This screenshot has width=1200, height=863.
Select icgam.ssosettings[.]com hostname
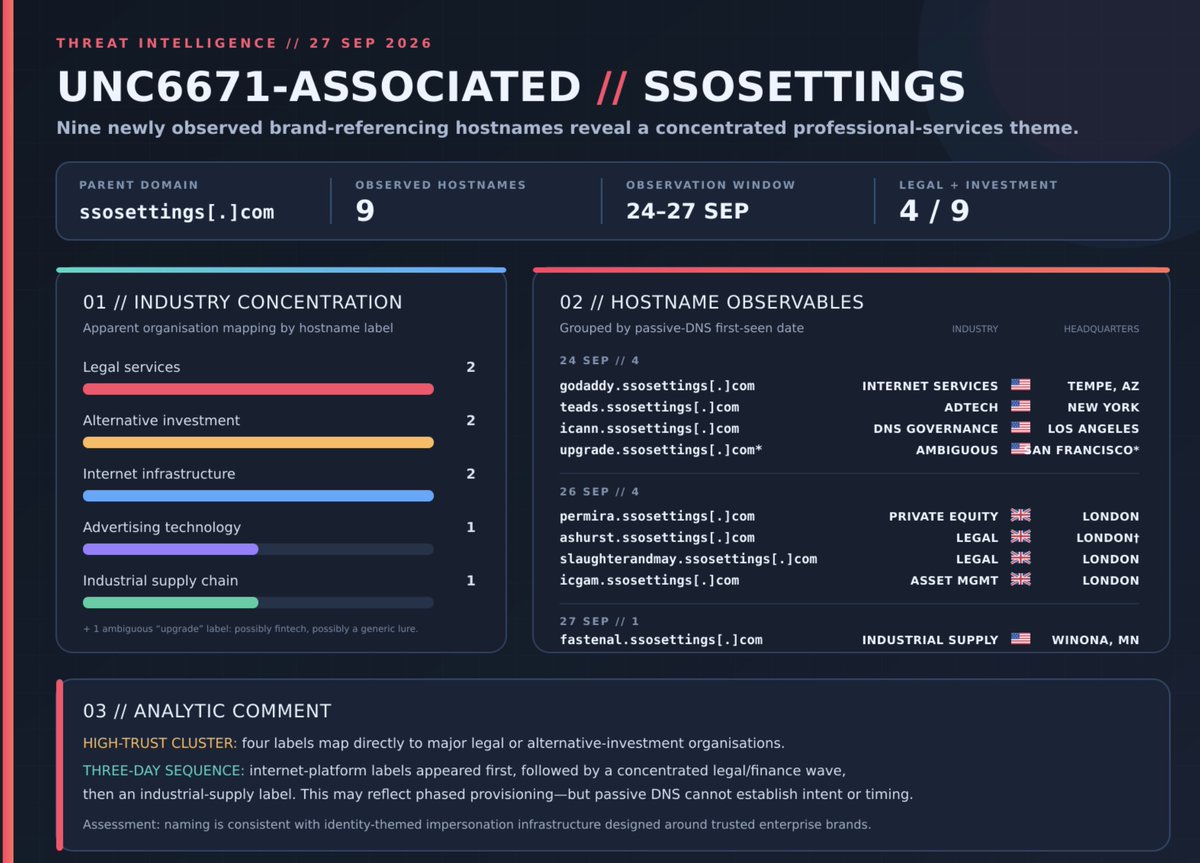(649, 580)
